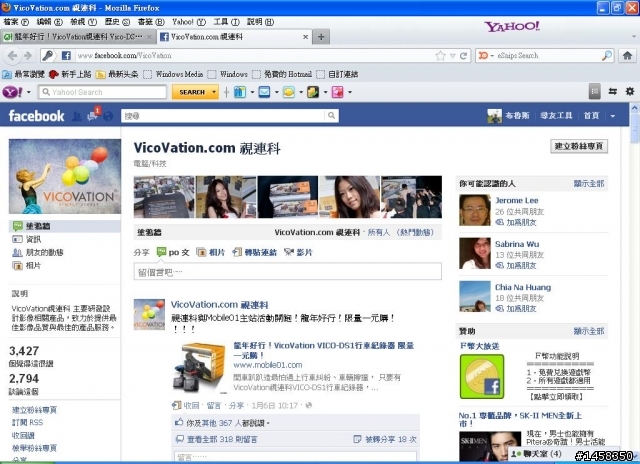Click search magnifier in eSnips Search box
Screen dimensions: 640x464
(x=607, y=56)
